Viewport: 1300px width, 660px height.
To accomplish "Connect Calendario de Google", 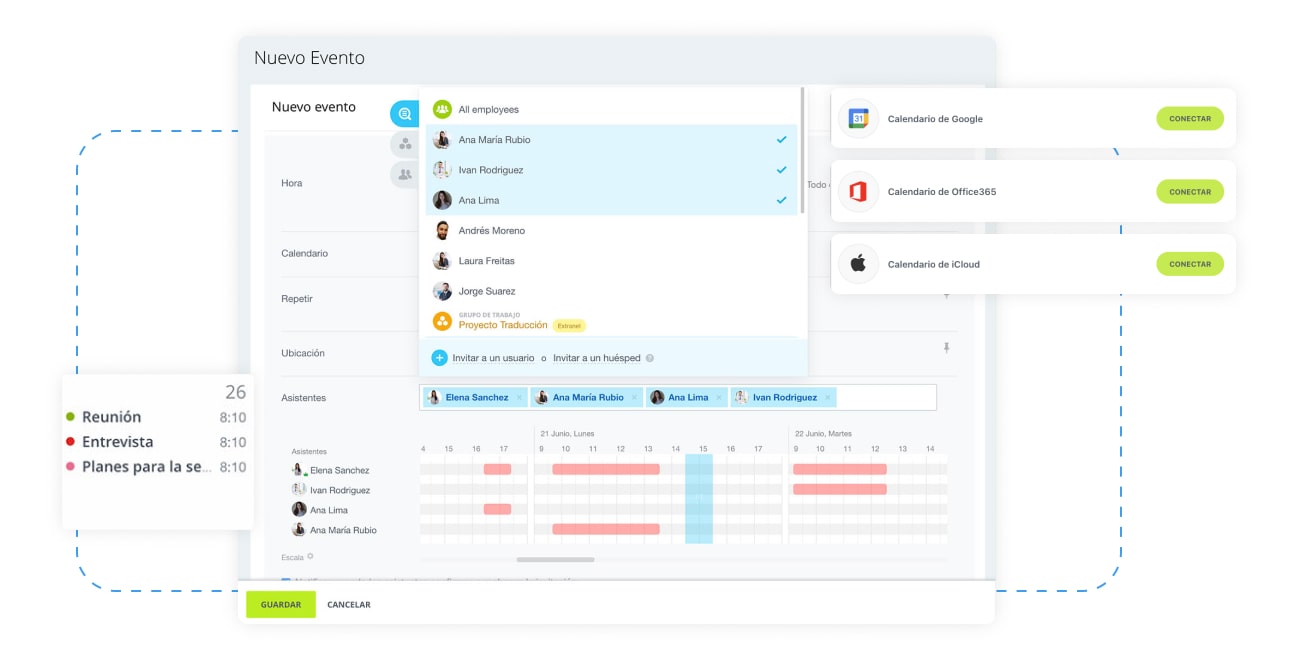I will 1189,119.
